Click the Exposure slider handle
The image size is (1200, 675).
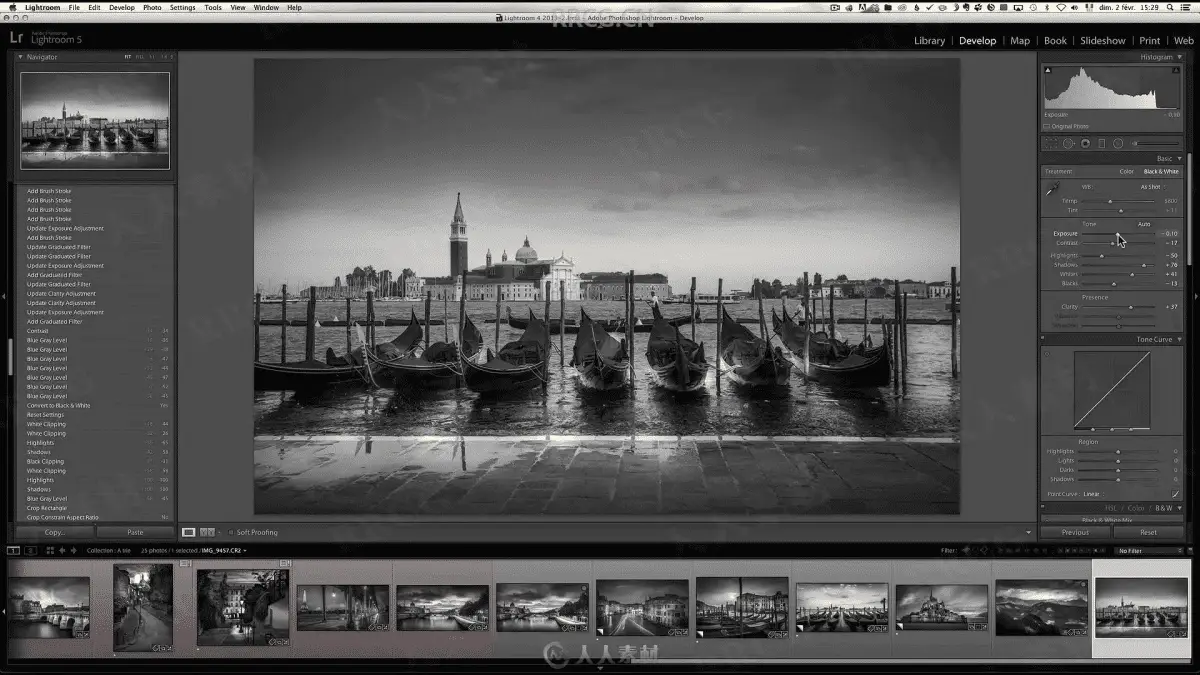1118,234
